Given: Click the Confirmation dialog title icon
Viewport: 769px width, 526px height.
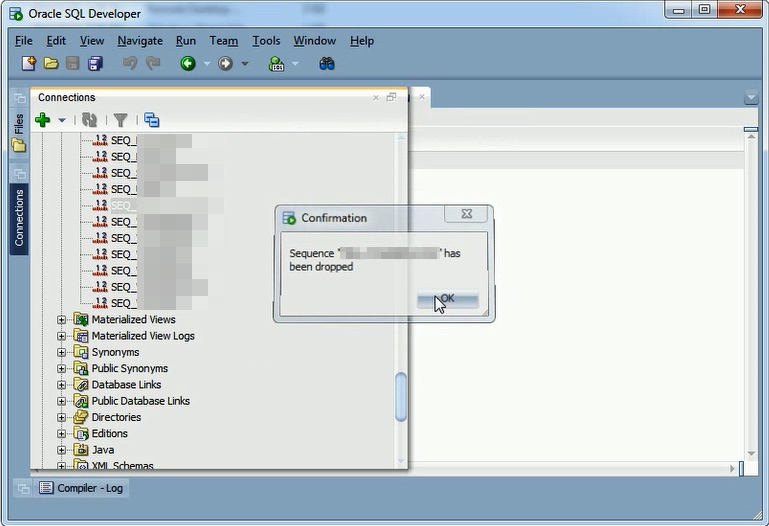Looking at the screenshot, I should (x=289, y=218).
